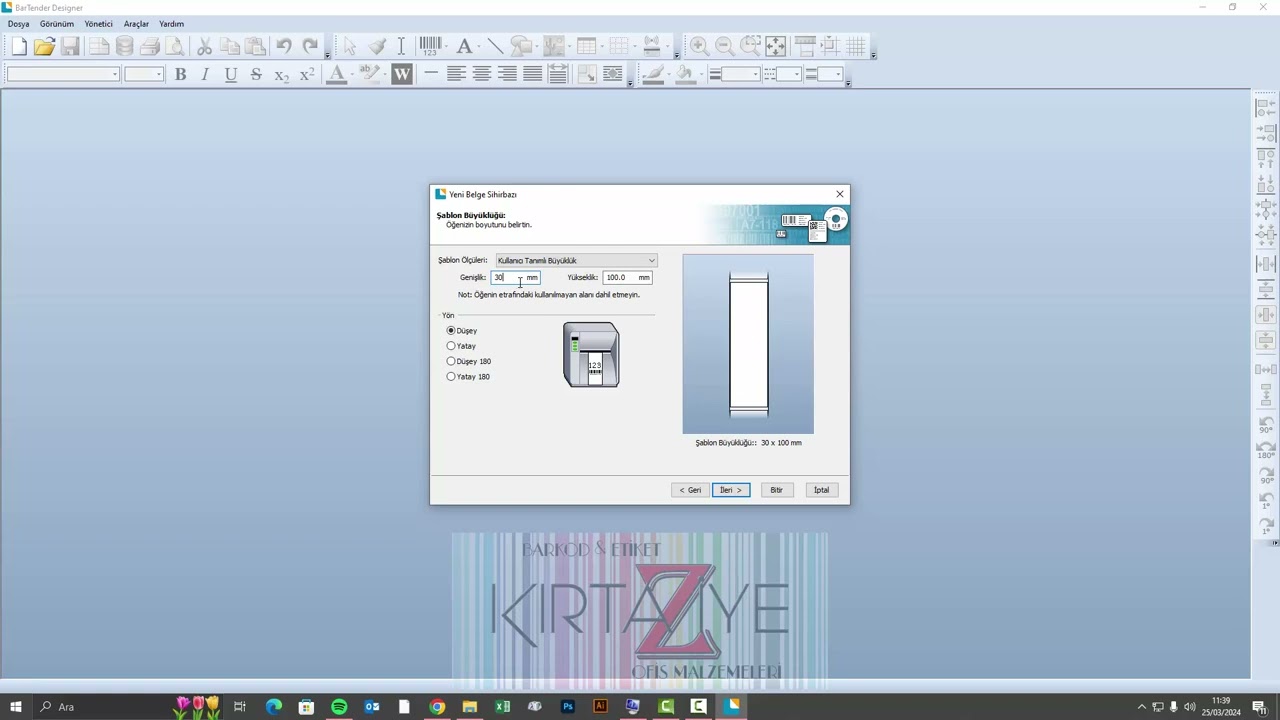Click the Align text left icon
This screenshot has height=720, width=1280.
(456, 74)
